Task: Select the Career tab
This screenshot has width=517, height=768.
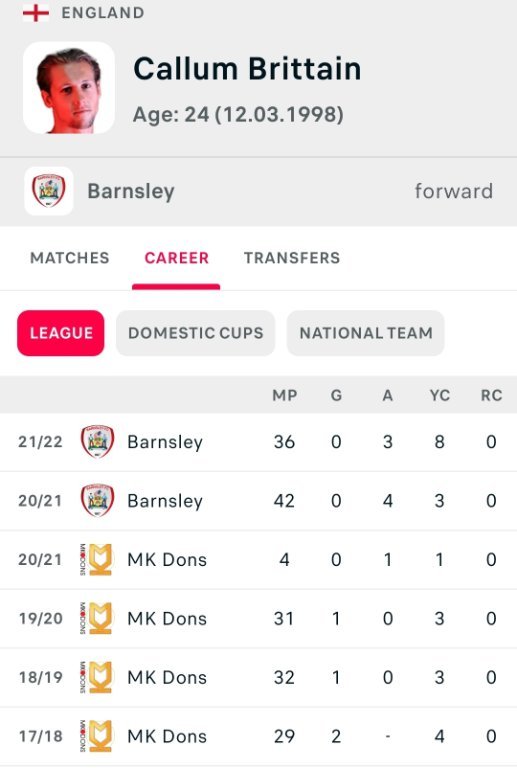Action: pyautogui.click(x=176, y=258)
